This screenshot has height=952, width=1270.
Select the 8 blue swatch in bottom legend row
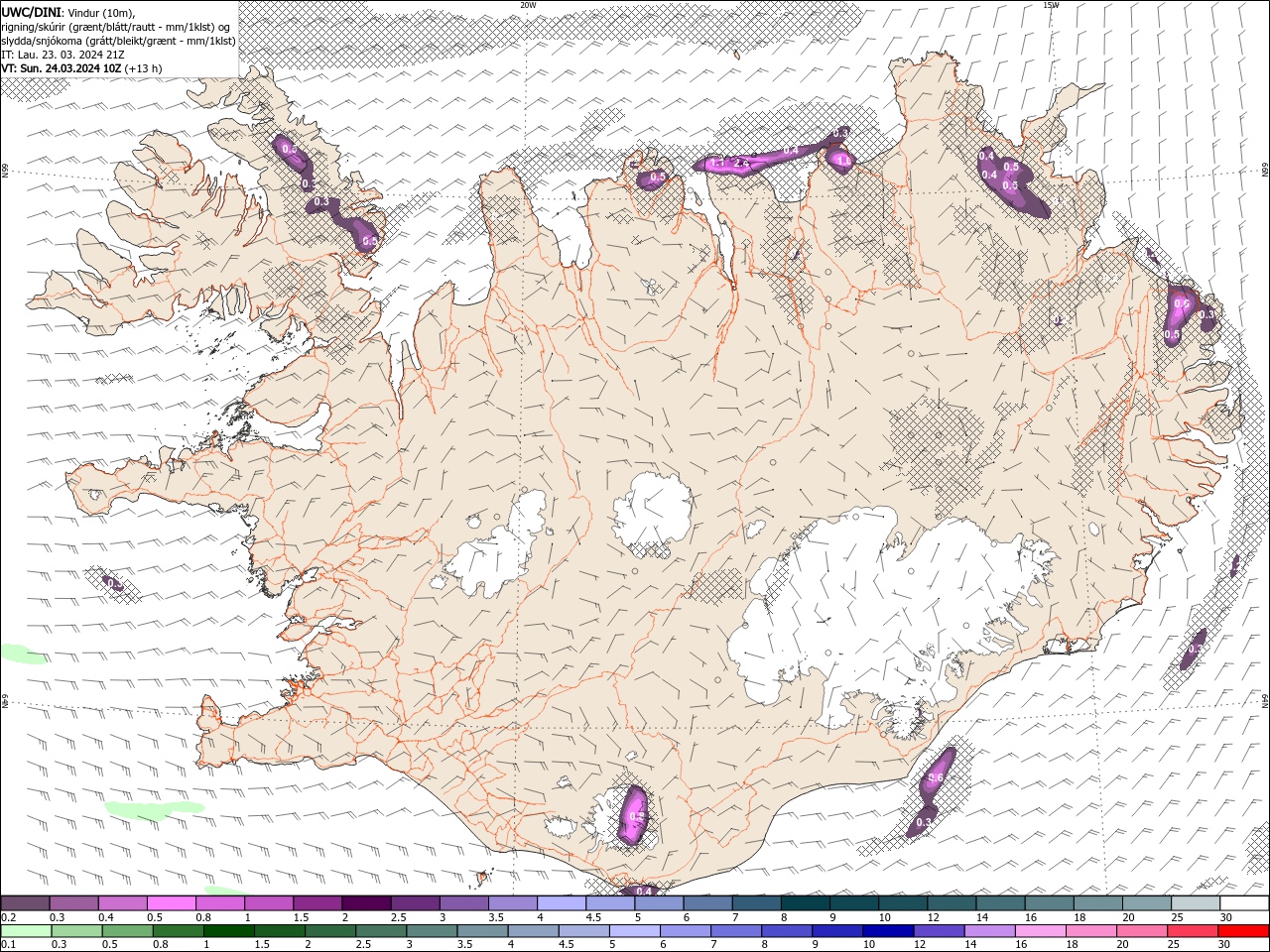[x=785, y=931]
